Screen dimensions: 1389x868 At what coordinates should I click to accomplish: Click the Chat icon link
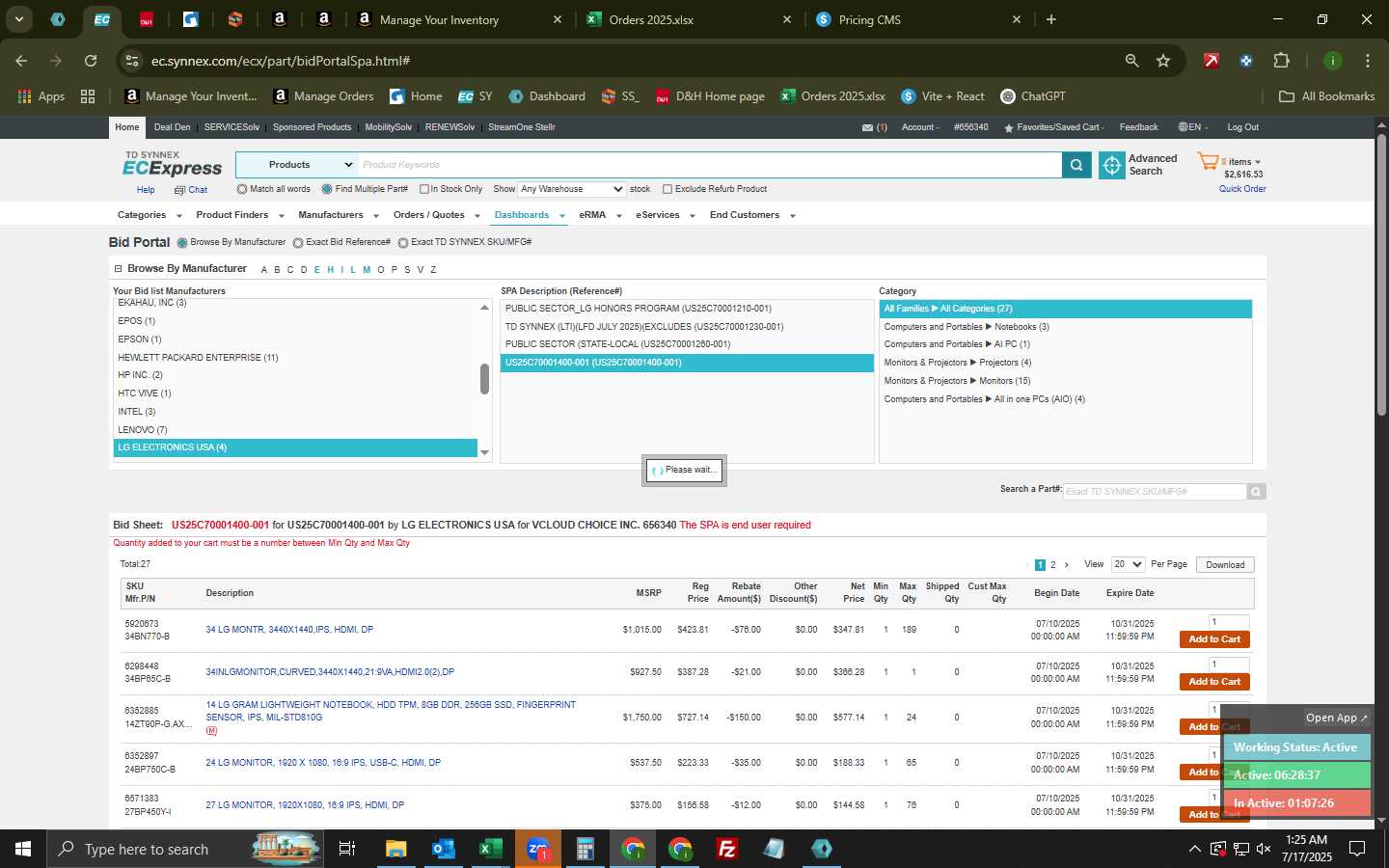click(191, 190)
